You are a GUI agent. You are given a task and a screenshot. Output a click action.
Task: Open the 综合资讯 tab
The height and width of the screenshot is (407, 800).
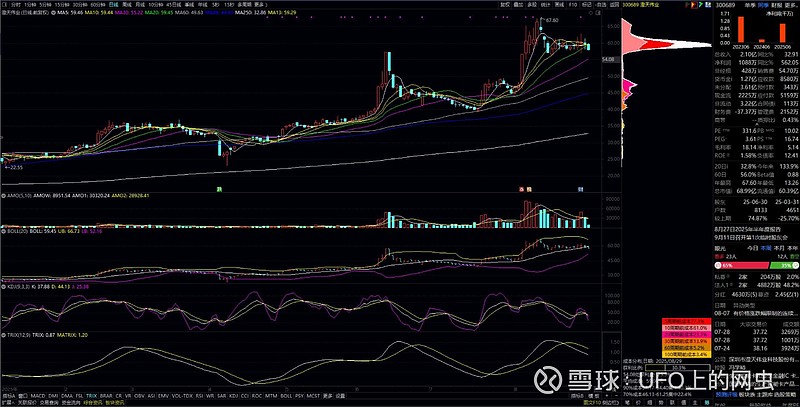92,402
